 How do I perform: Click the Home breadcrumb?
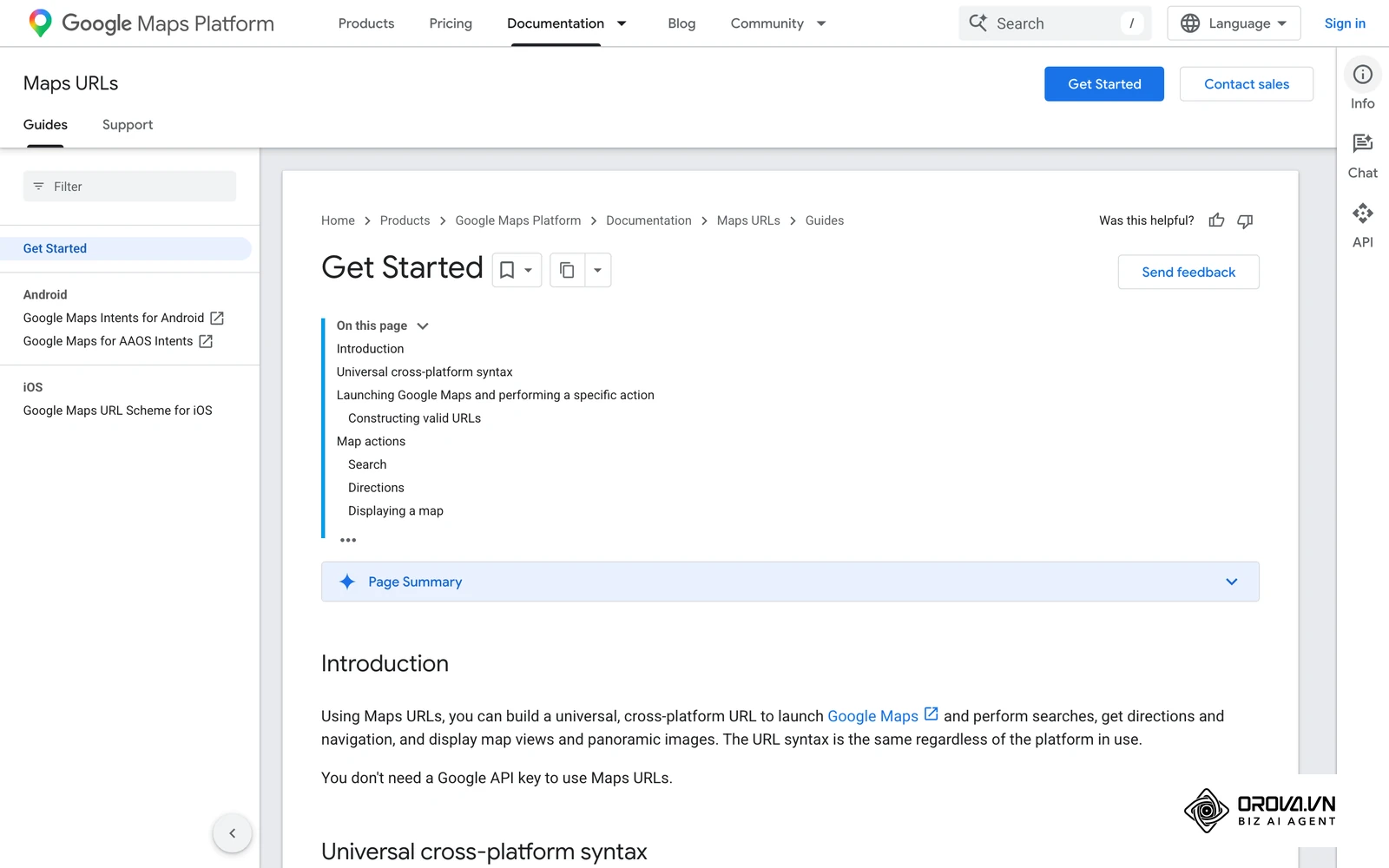(338, 220)
